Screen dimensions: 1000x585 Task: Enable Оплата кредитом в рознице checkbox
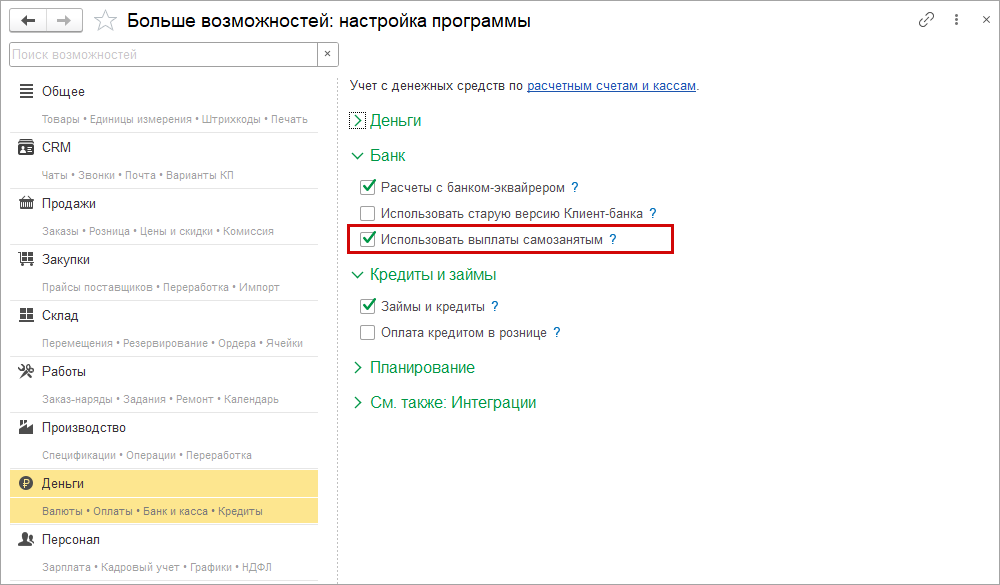[368, 333]
